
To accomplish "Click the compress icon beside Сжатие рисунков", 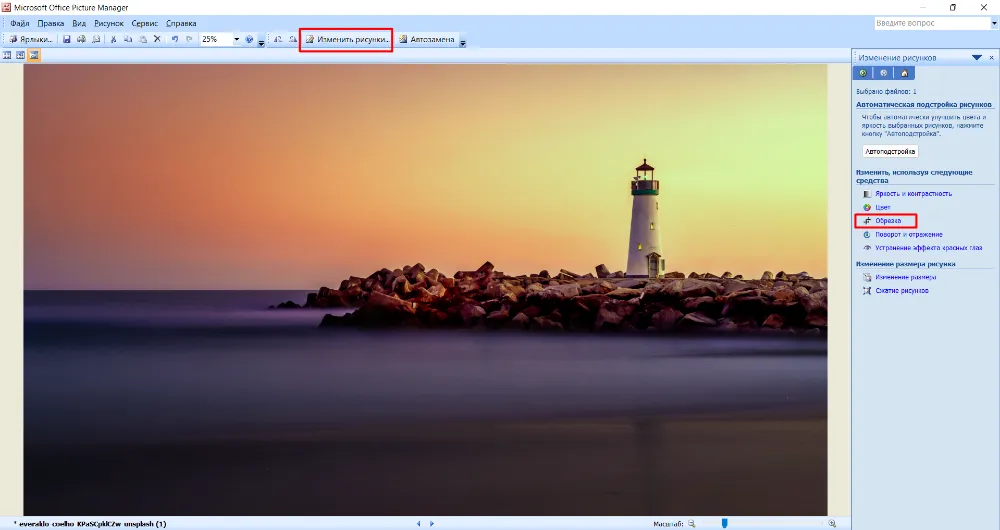I will [867, 291].
